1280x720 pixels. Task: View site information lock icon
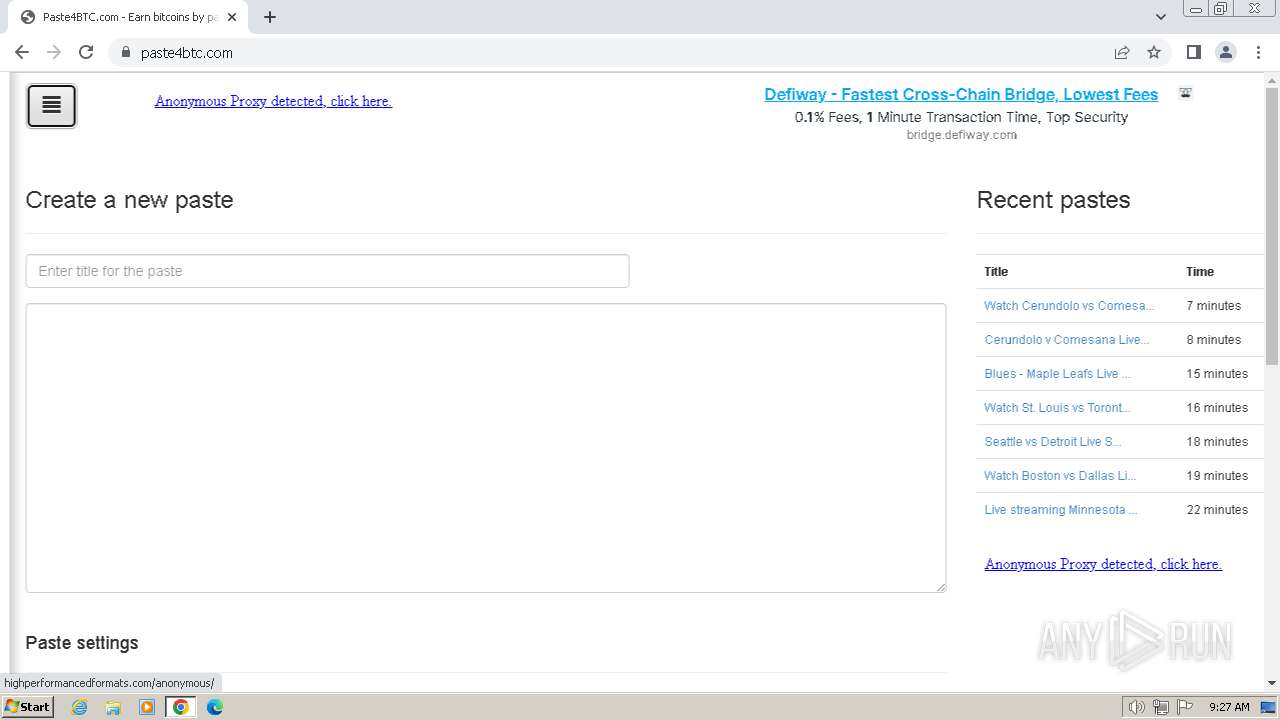125,52
